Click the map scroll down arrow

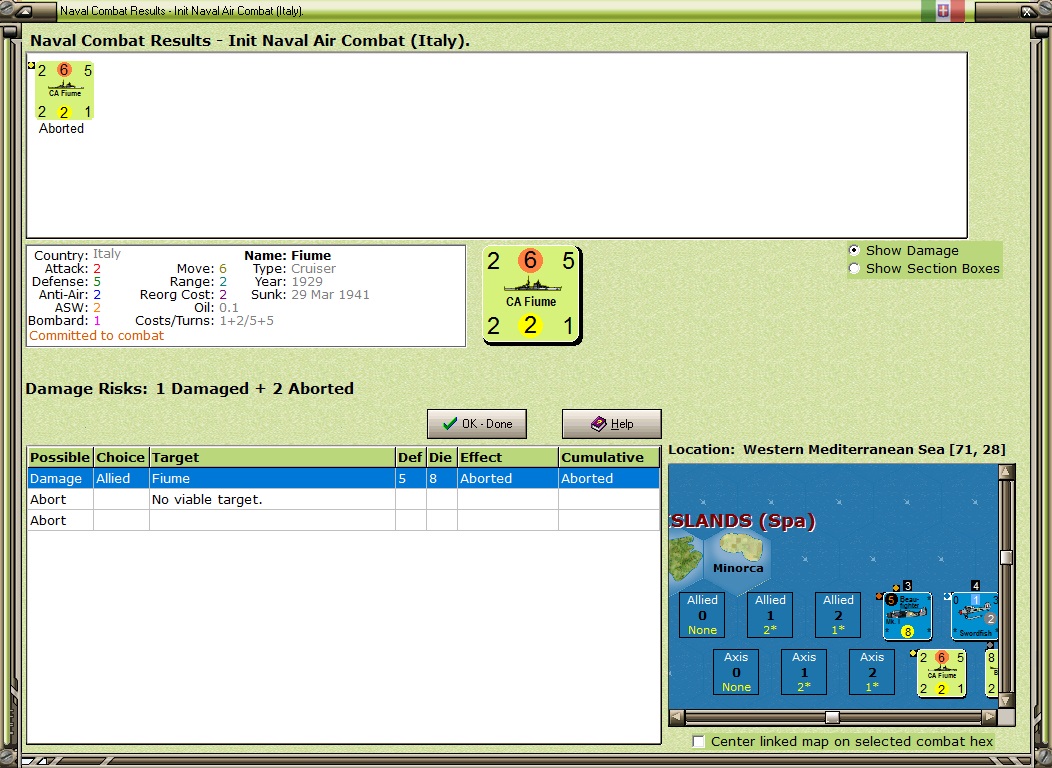pyautogui.click(x=1005, y=702)
